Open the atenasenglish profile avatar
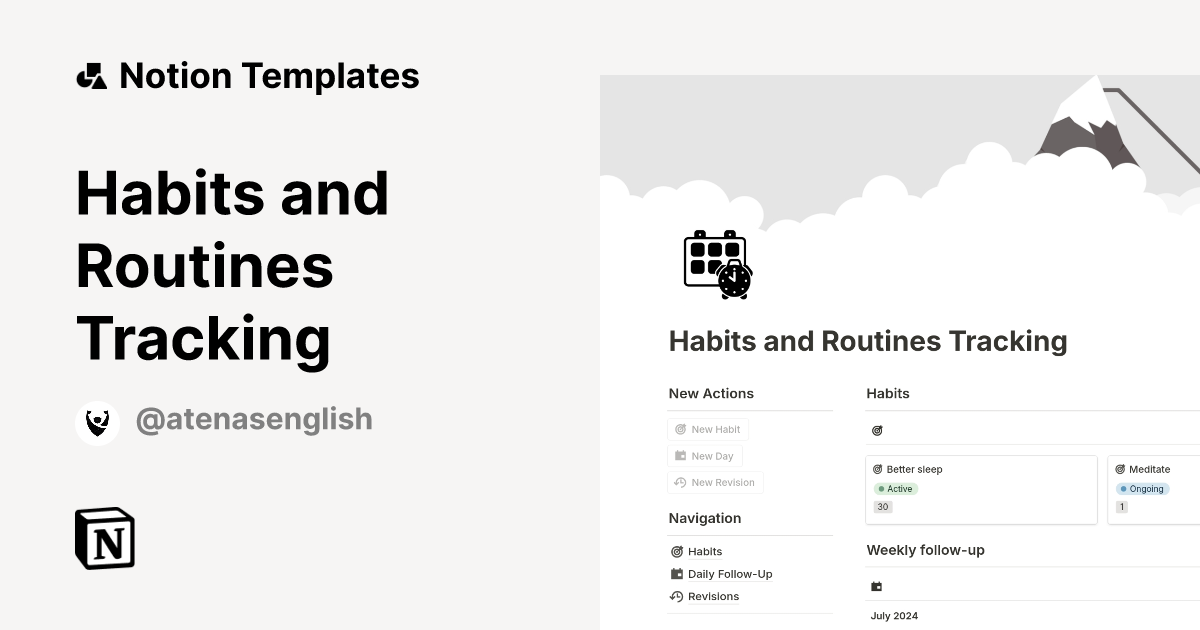 click(98, 422)
